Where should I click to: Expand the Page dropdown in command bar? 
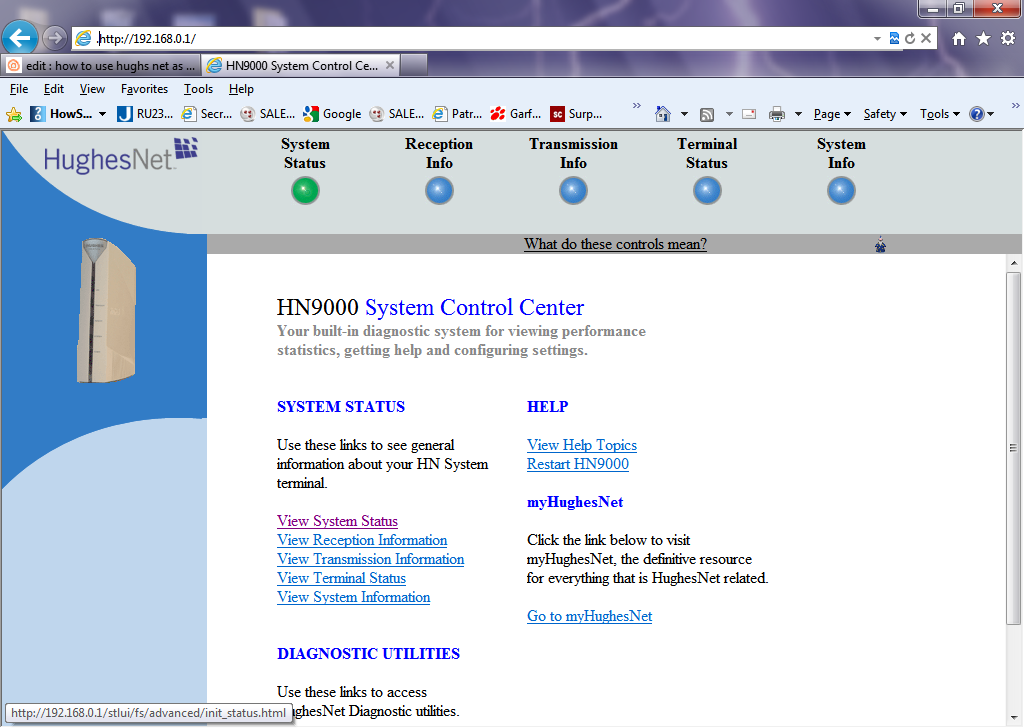coord(832,114)
